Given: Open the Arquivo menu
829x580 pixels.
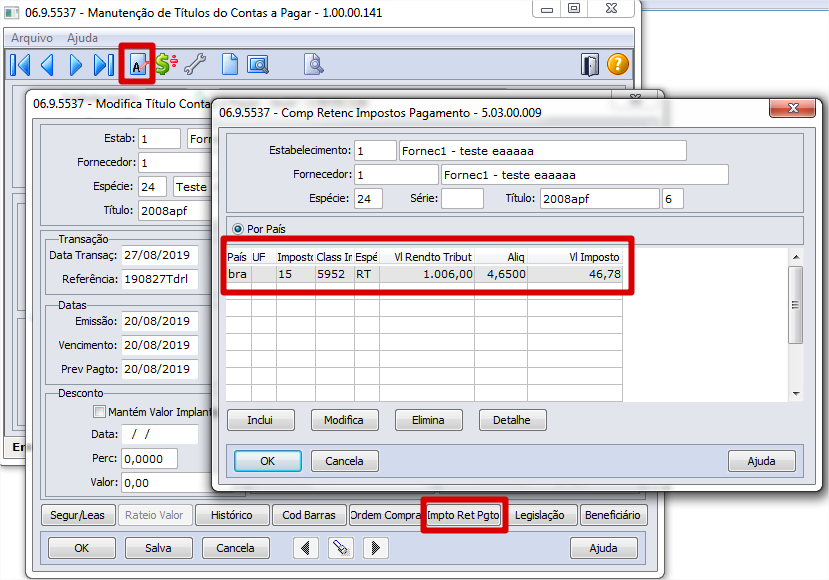Looking at the screenshot, I should click(x=32, y=38).
